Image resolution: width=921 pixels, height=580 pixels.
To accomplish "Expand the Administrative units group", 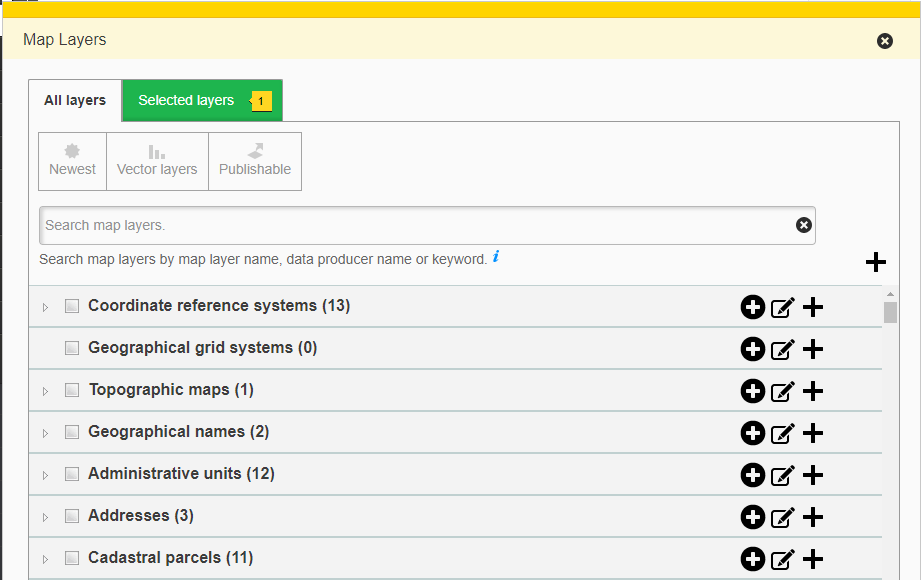I will point(45,474).
